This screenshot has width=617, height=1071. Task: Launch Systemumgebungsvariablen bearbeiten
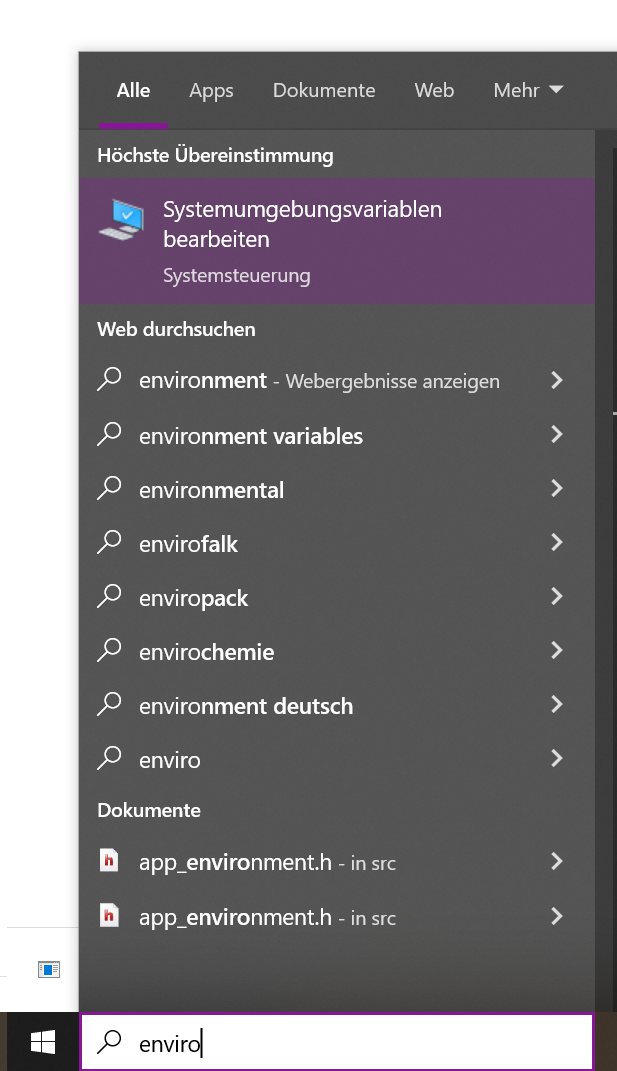302,222
